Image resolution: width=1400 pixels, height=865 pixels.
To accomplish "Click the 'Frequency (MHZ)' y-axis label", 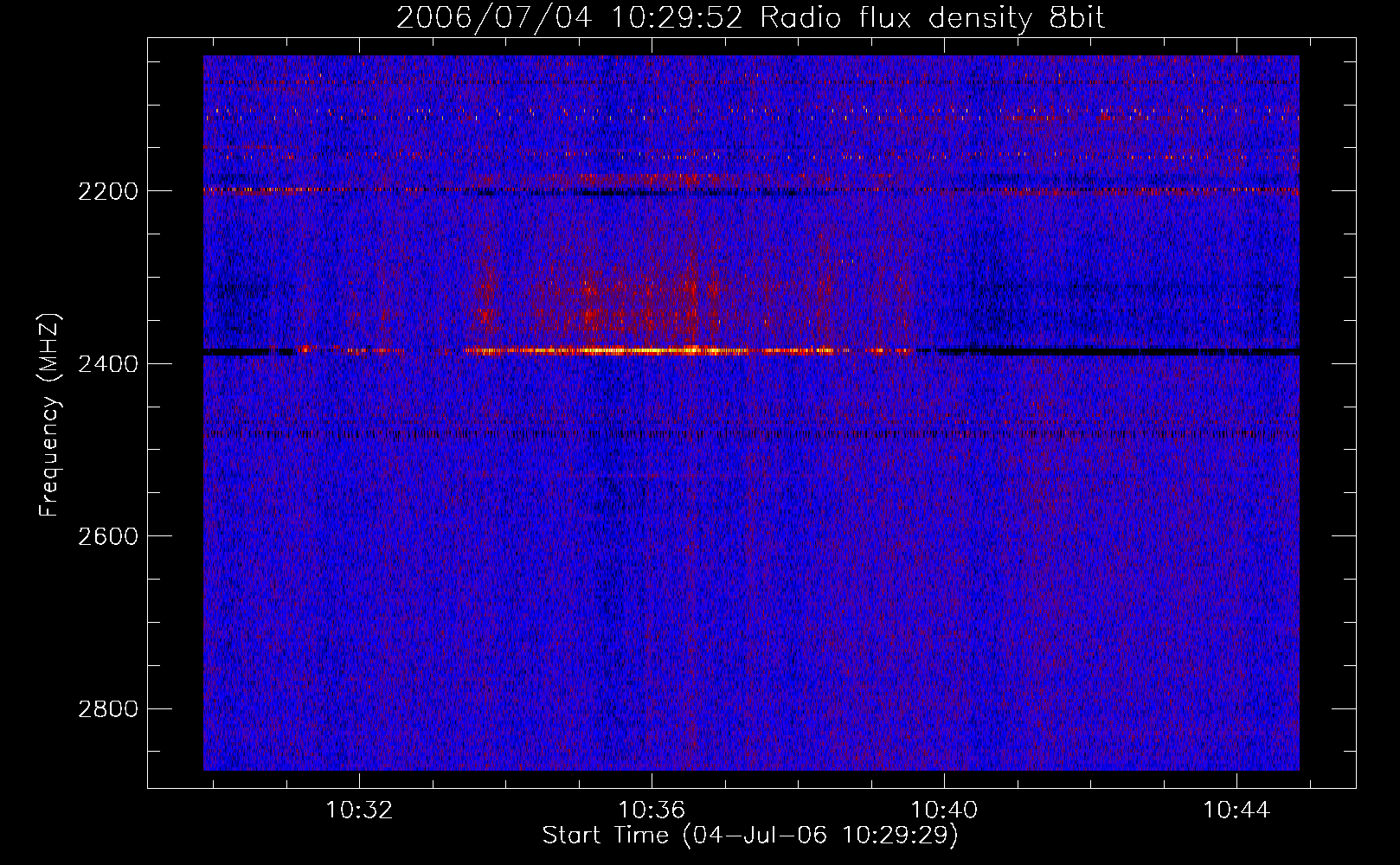I will click(x=49, y=415).
